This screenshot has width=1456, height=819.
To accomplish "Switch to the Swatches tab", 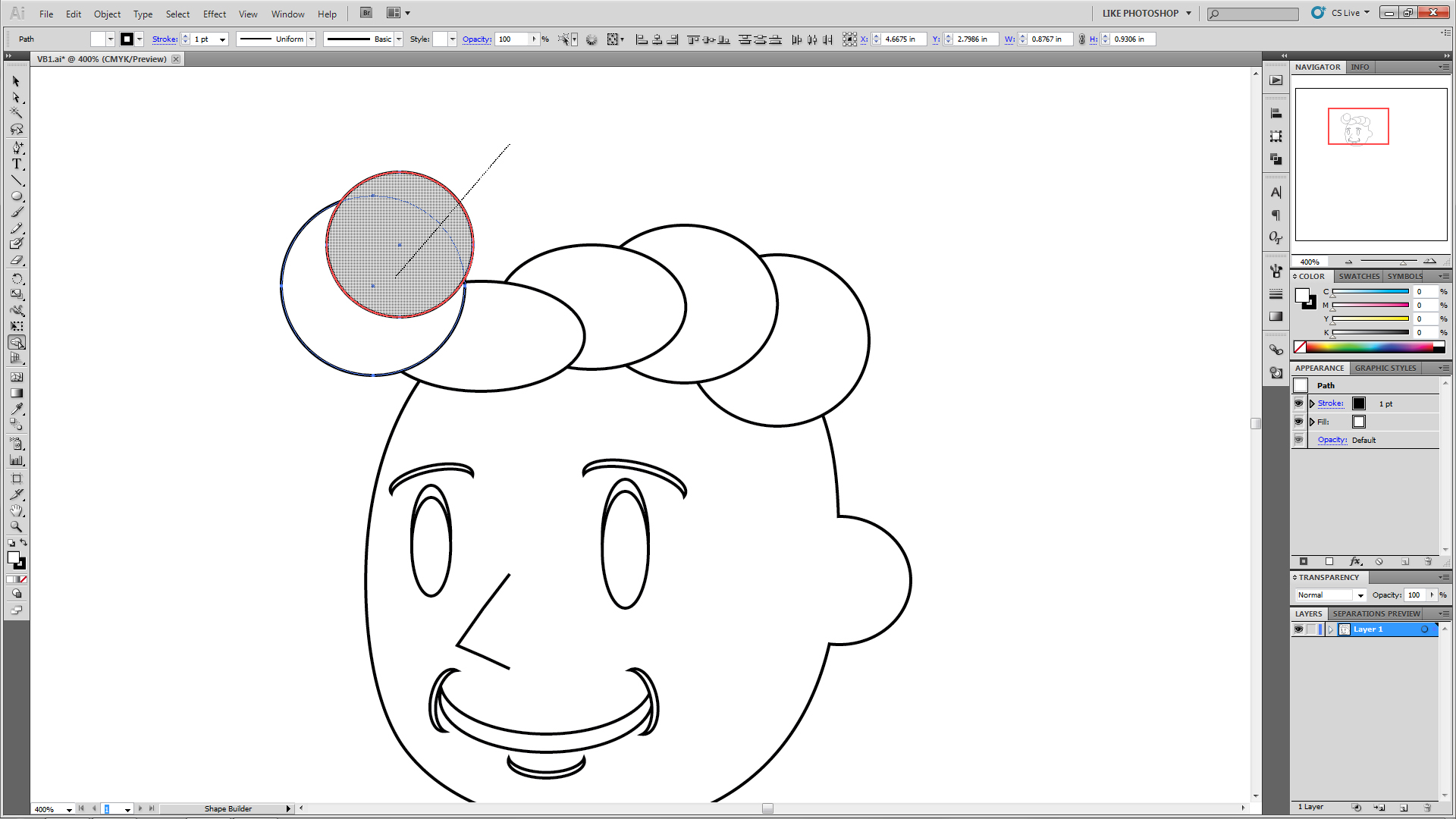I will [1358, 276].
